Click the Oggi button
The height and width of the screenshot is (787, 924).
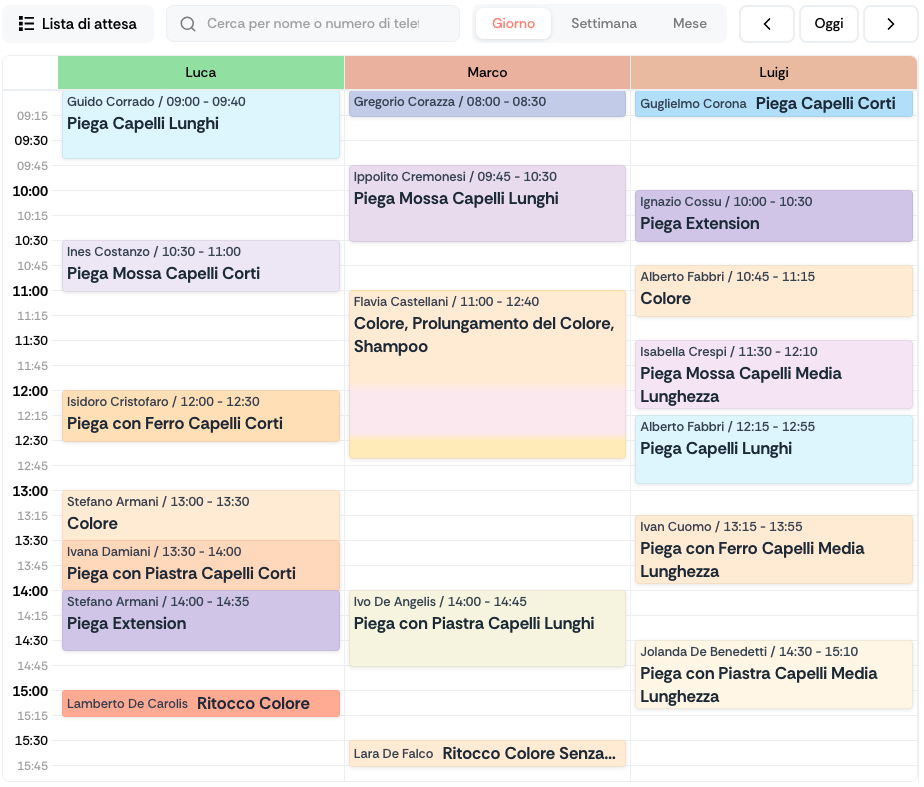pos(829,23)
